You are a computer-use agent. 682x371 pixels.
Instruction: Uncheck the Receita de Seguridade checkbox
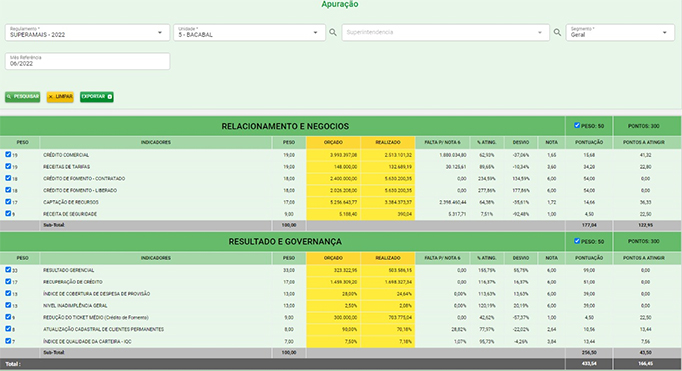tap(8, 213)
